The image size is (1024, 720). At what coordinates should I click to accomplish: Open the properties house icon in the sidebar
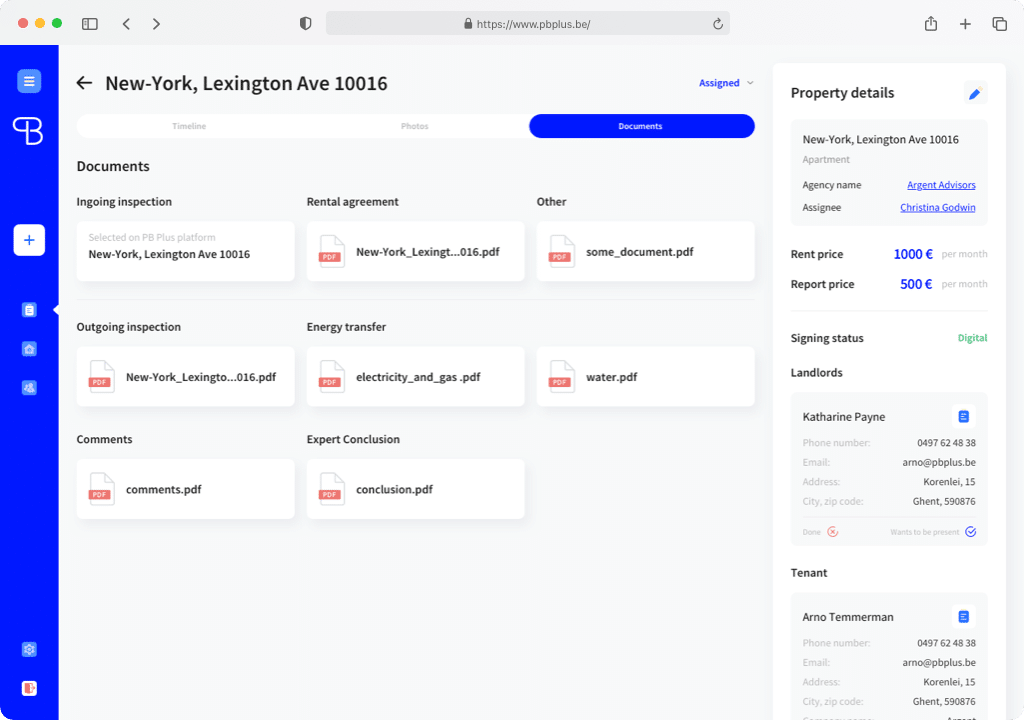click(29, 349)
